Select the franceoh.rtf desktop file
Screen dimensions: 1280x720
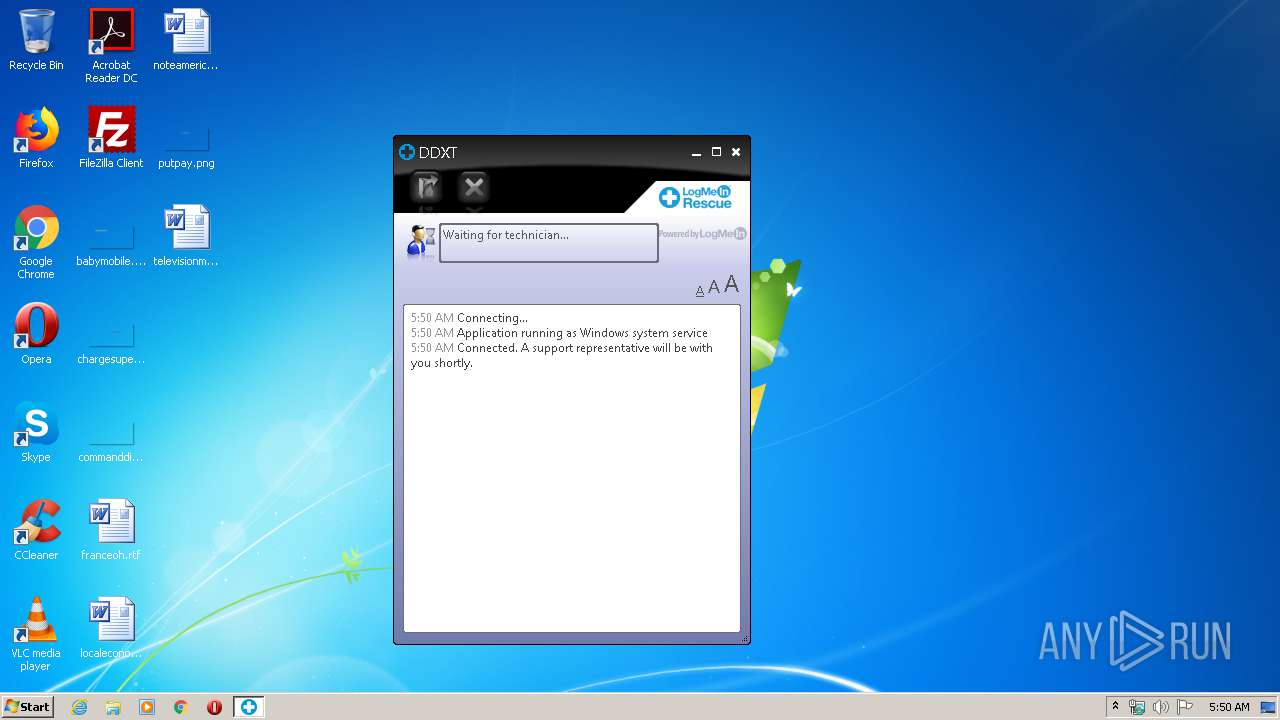click(111, 530)
